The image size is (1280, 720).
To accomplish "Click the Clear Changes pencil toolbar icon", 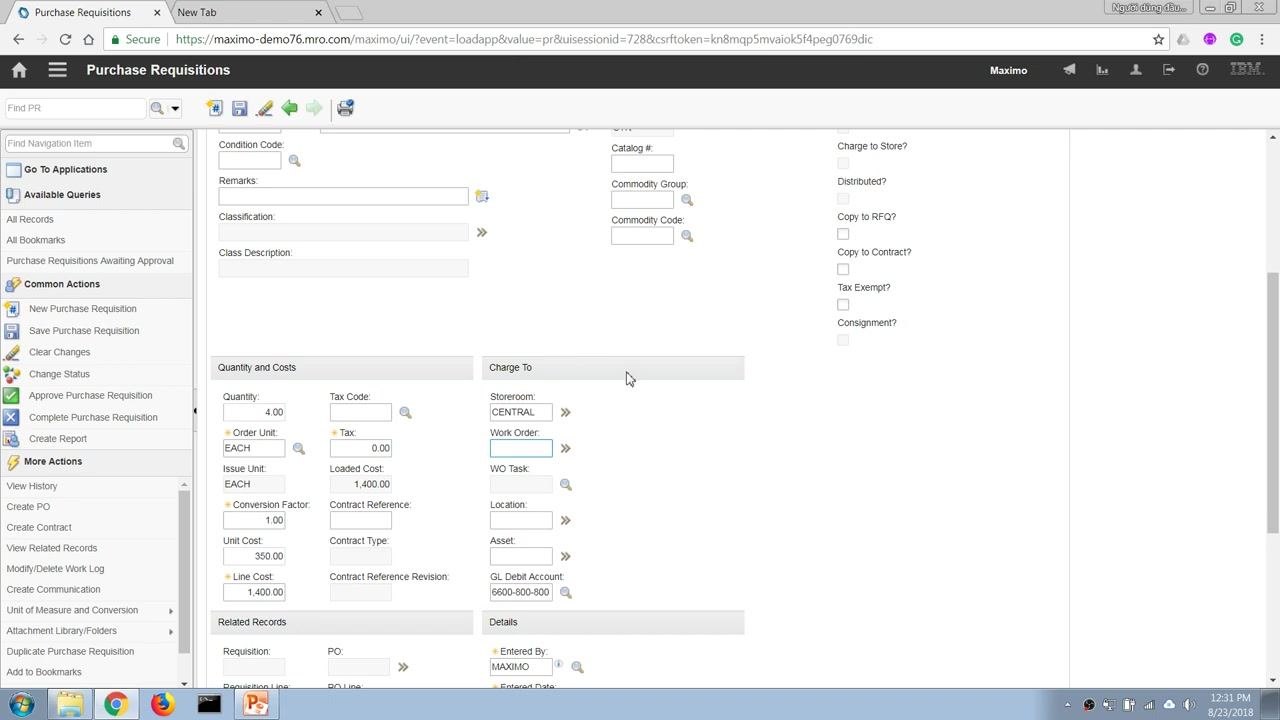I will pos(264,108).
